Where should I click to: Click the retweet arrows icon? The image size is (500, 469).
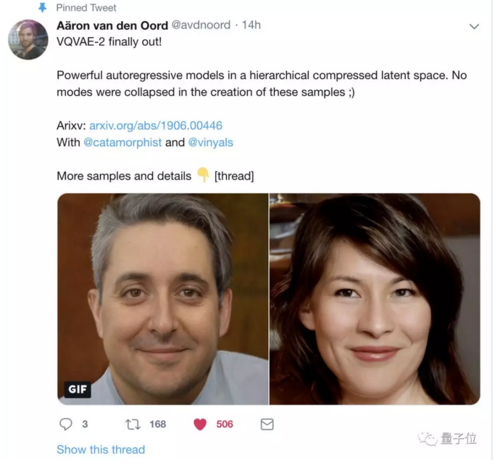(133, 424)
